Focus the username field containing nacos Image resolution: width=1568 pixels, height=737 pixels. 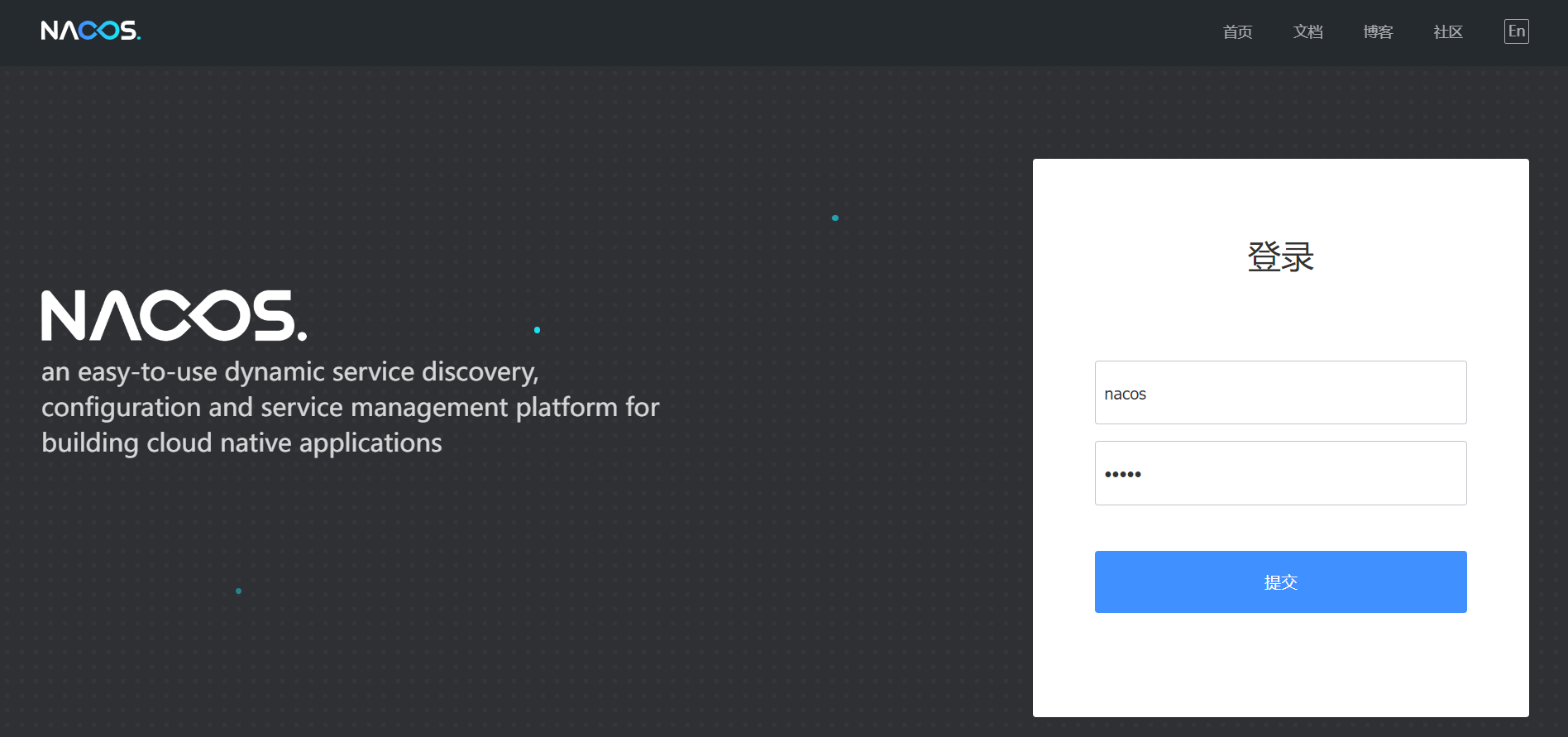point(1280,393)
